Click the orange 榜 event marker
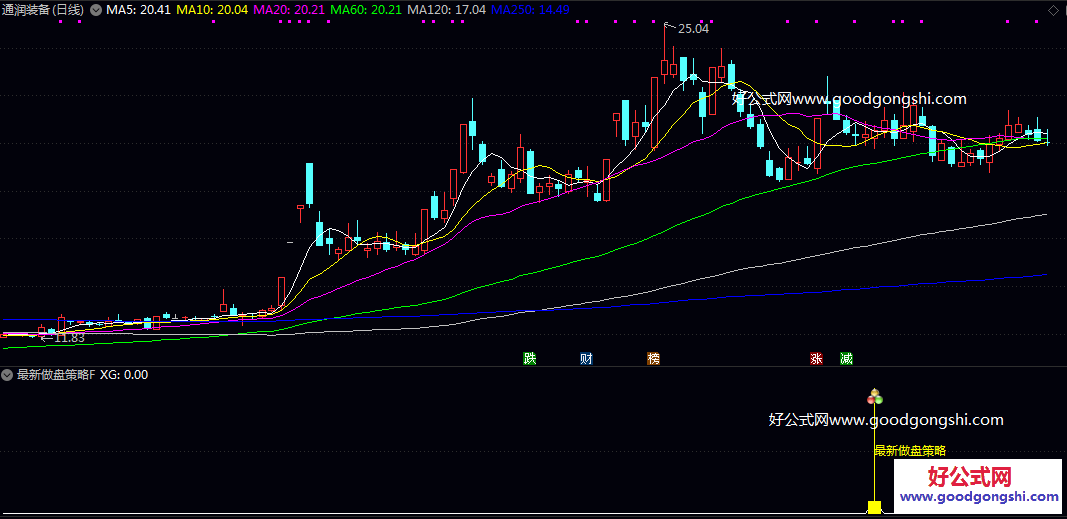This screenshot has width=1067, height=519. (654, 358)
